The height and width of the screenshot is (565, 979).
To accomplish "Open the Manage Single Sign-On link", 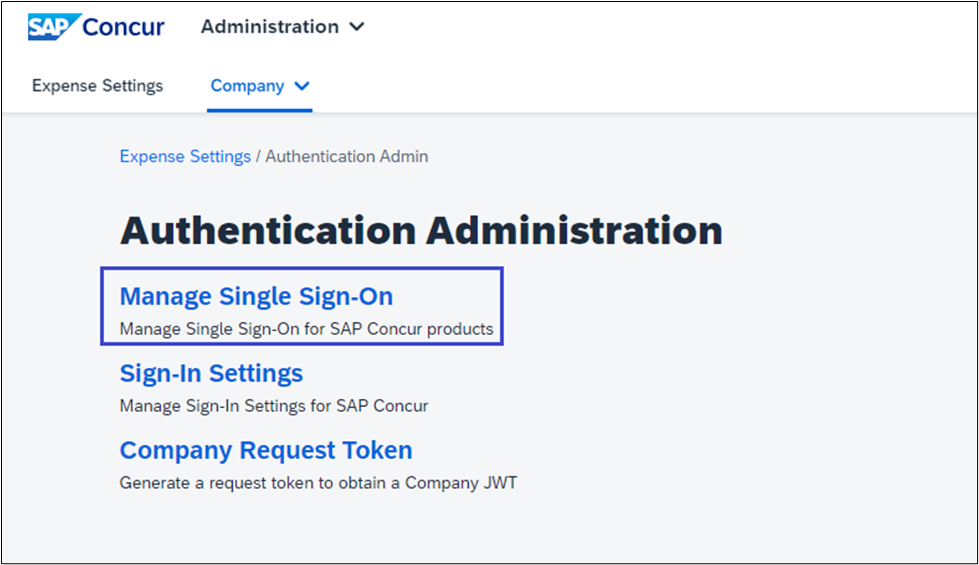I will point(256,296).
